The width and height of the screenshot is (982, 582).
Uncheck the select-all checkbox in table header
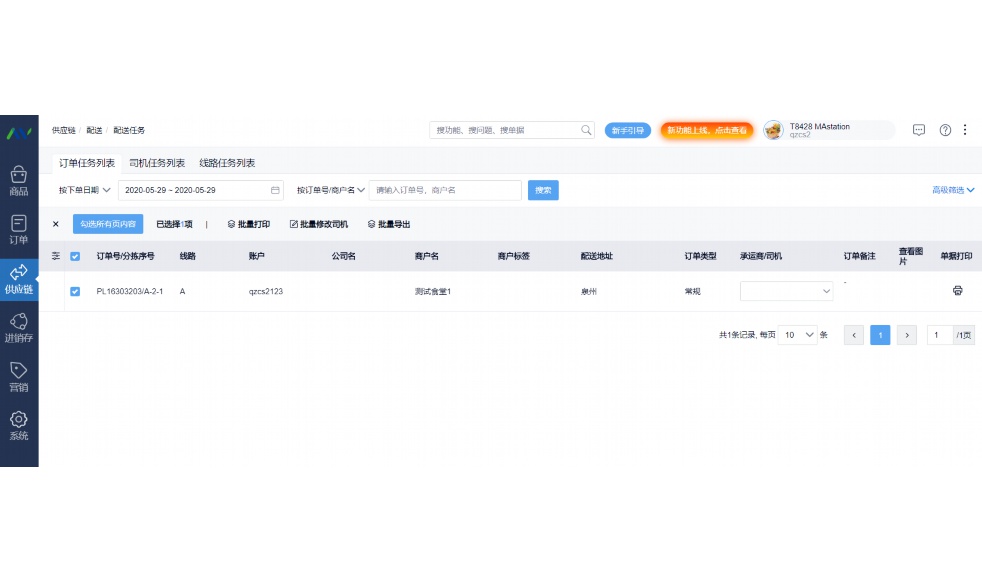coord(75,256)
